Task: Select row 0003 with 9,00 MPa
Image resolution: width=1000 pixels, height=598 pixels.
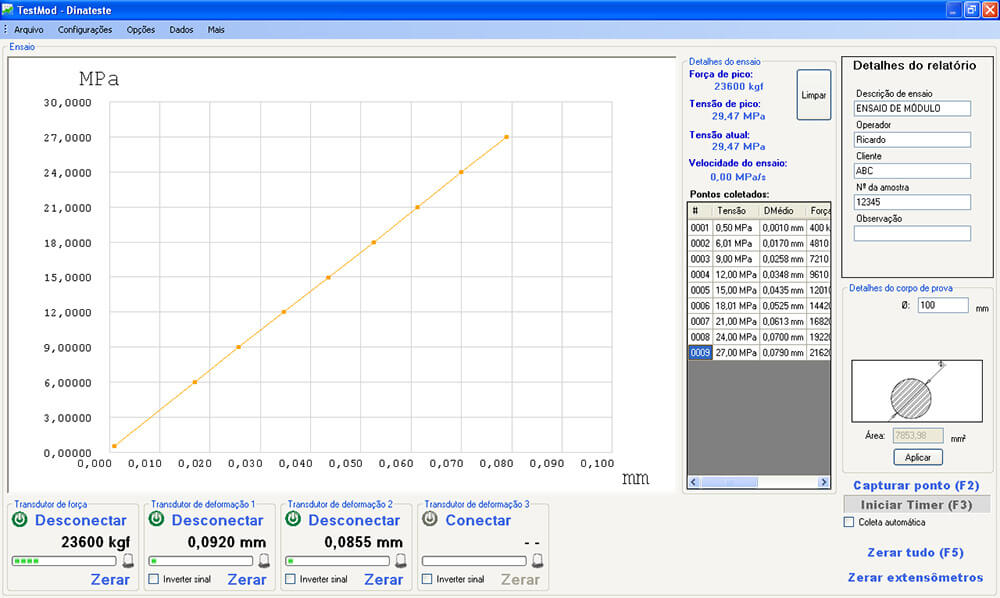Action: click(759, 259)
